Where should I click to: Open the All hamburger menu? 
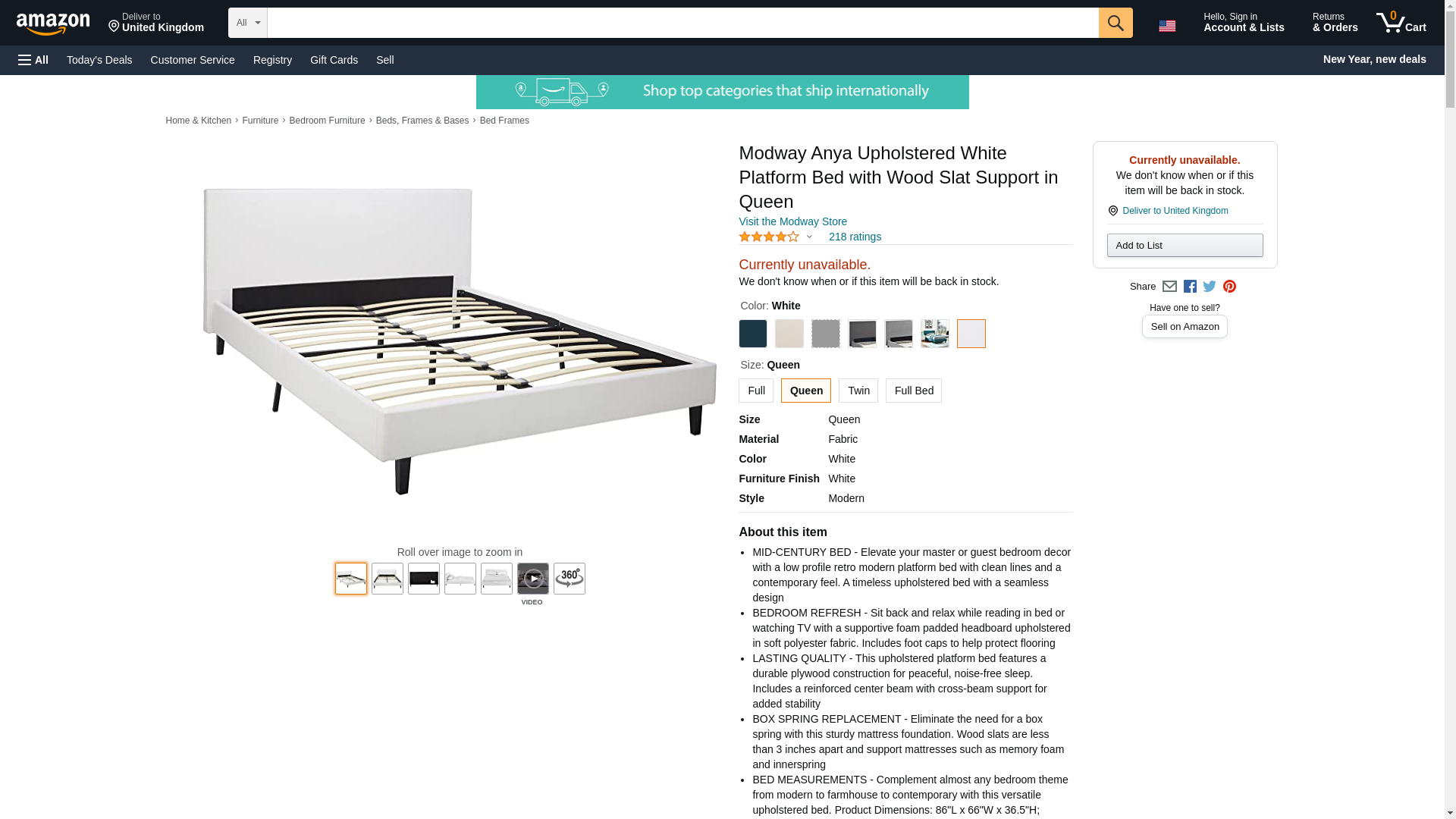(x=33, y=60)
